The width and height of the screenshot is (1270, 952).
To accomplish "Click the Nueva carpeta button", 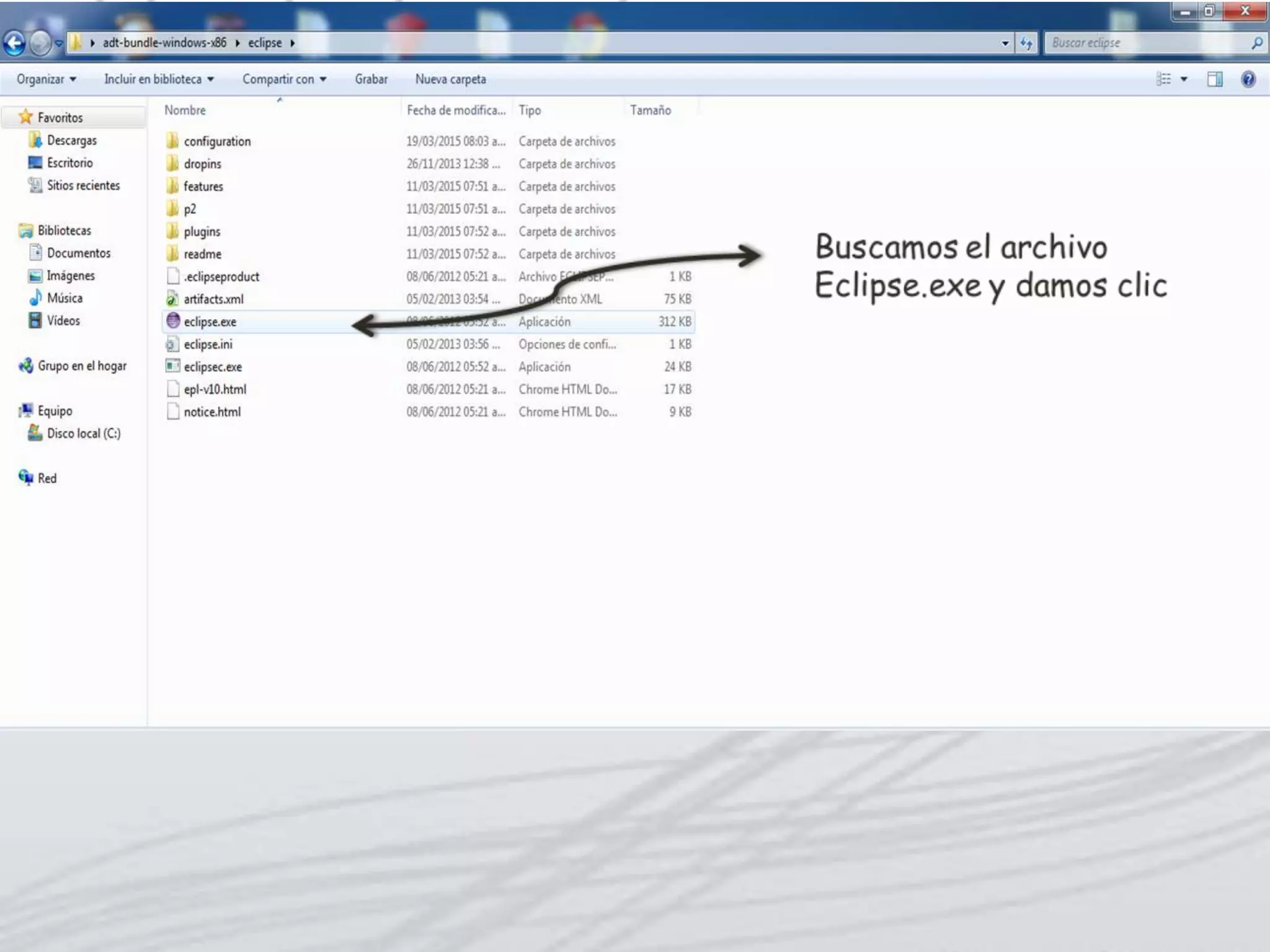I will pyautogui.click(x=450, y=79).
